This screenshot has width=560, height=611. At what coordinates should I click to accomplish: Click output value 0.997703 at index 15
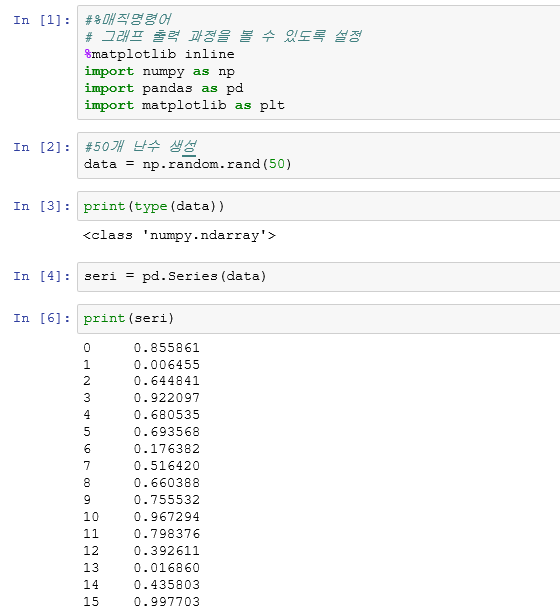167,602
